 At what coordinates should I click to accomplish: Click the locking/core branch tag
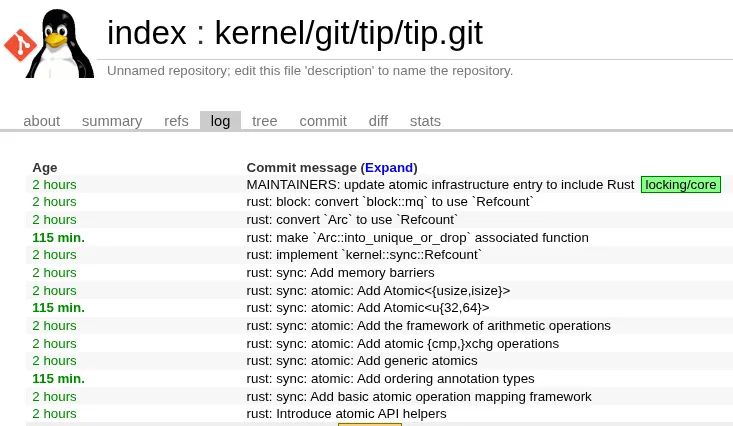click(680, 185)
